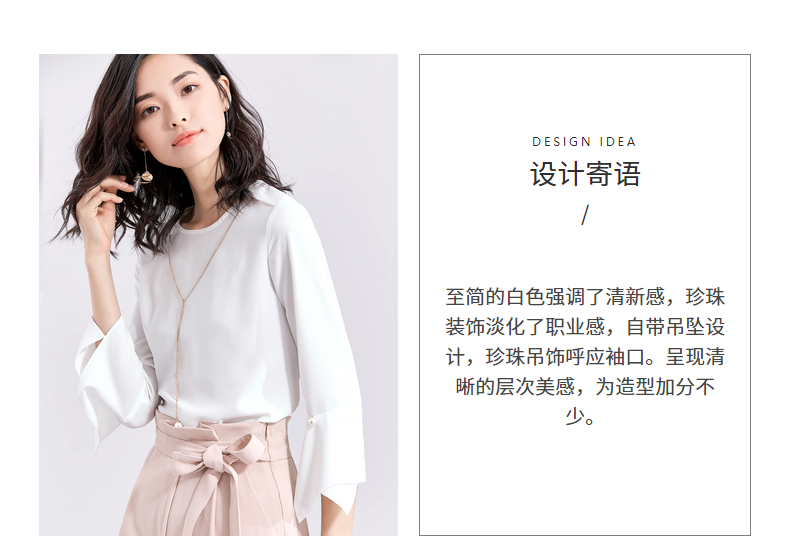Image resolution: width=790 pixels, height=536 pixels.
Task: Click the model product photo
Action: pyautogui.click(x=218, y=295)
